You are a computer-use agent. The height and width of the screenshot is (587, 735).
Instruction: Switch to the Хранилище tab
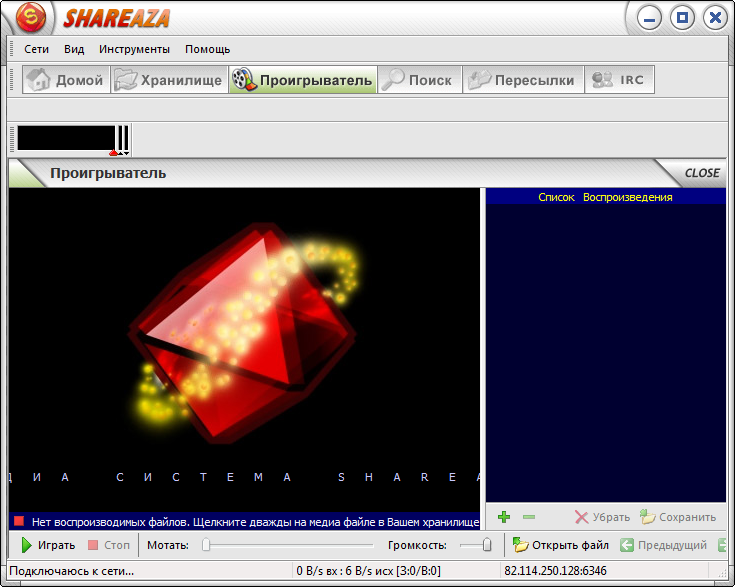(169, 80)
